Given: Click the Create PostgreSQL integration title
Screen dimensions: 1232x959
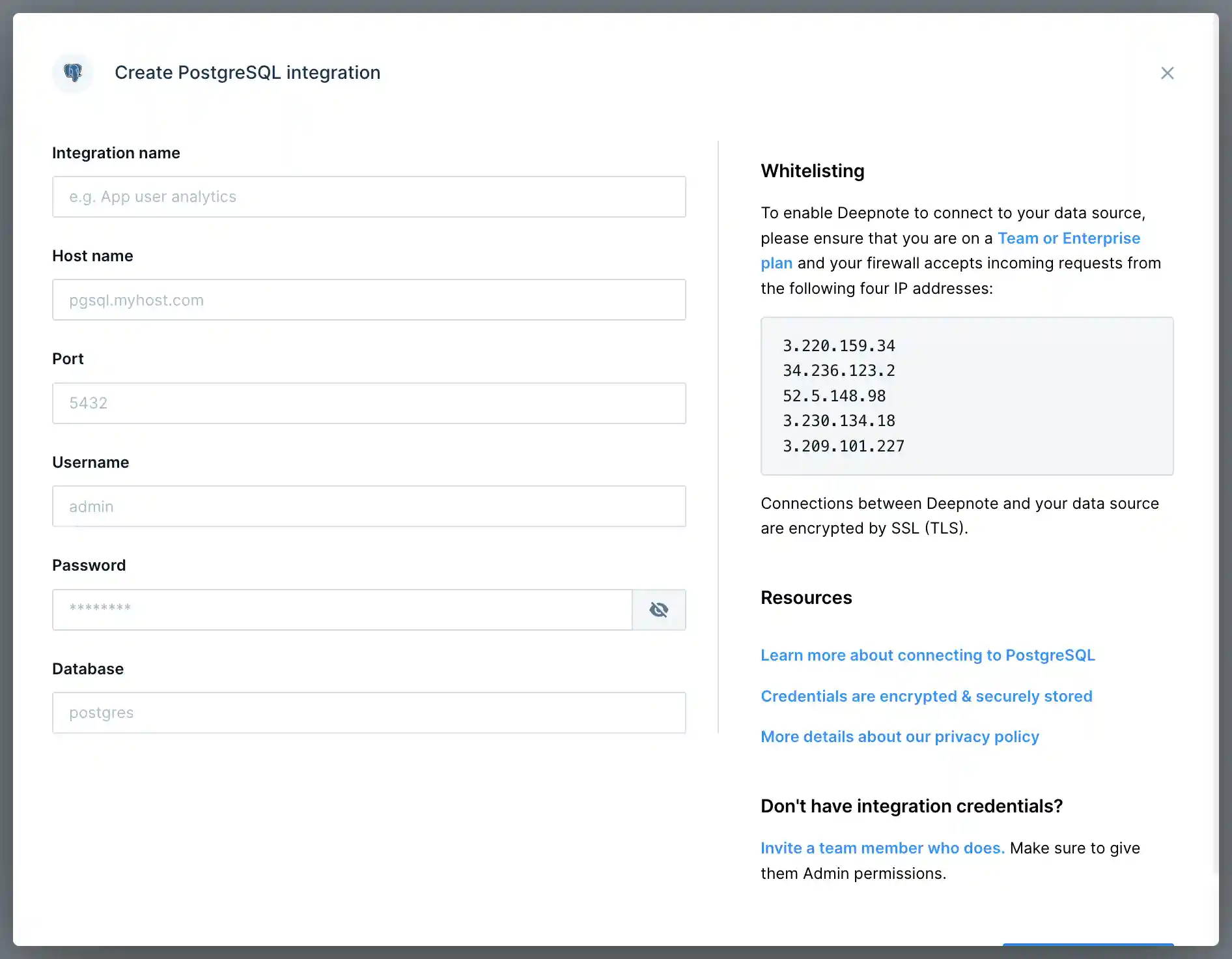Looking at the screenshot, I should click(x=247, y=72).
